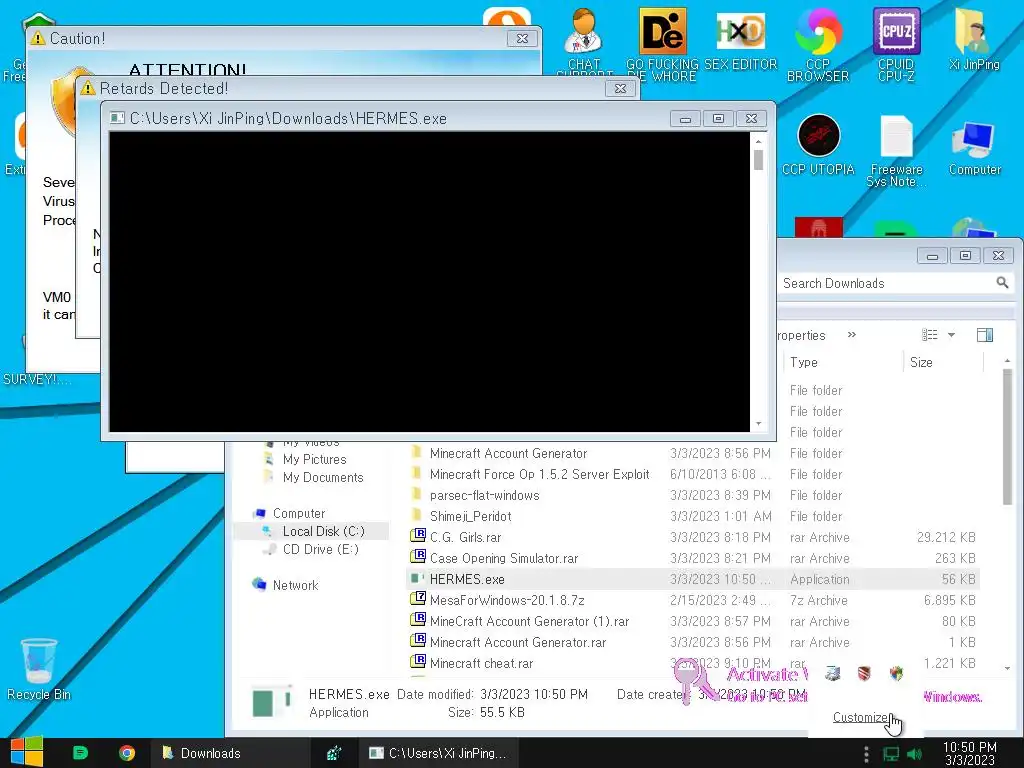The height and width of the screenshot is (768, 1024).
Task: Click the change view icon in Explorer
Action: (x=929, y=335)
